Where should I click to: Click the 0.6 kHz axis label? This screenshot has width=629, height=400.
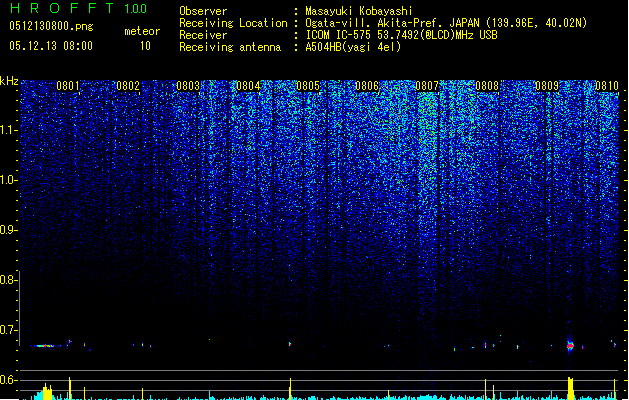(x=8, y=380)
